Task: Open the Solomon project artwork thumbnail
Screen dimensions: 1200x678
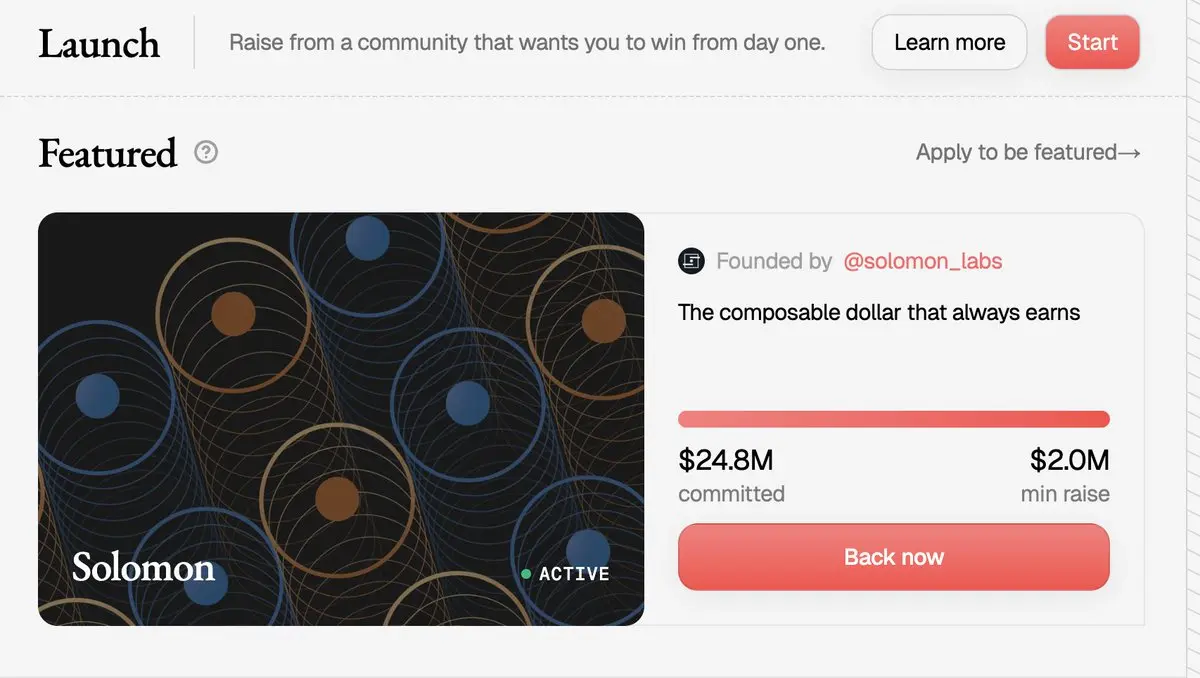Action: click(340, 400)
